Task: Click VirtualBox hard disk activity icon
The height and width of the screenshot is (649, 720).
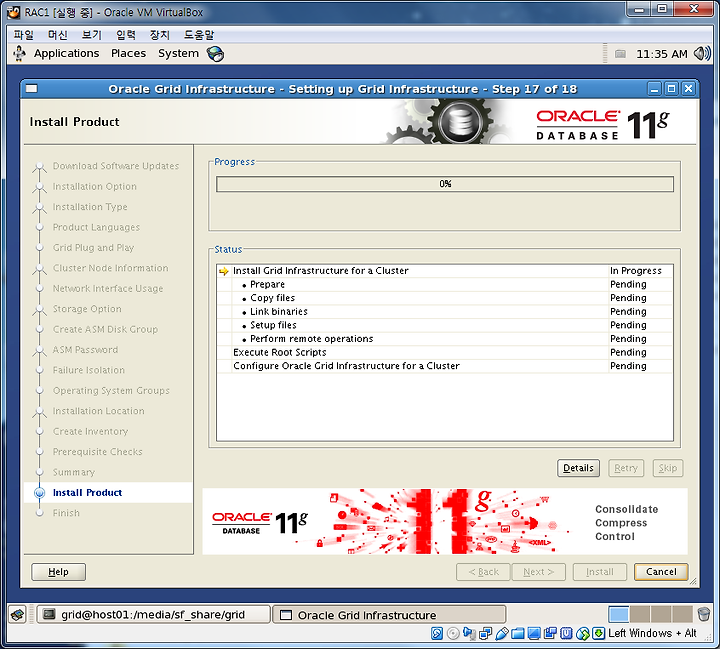Action: 437,633
